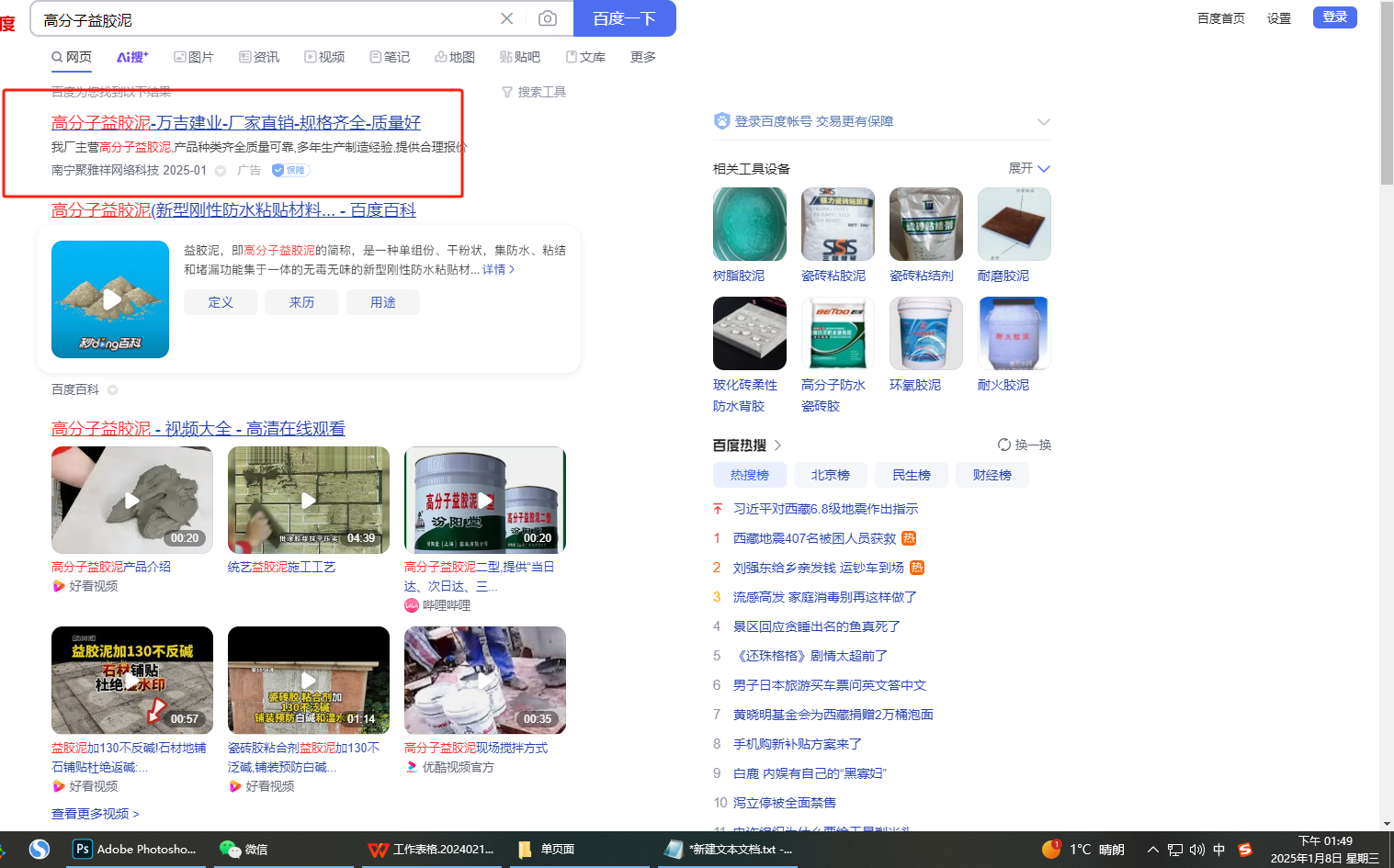Click the volume speaker icon in the tray
Image resolution: width=1394 pixels, height=868 pixels.
pyautogui.click(x=1196, y=850)
